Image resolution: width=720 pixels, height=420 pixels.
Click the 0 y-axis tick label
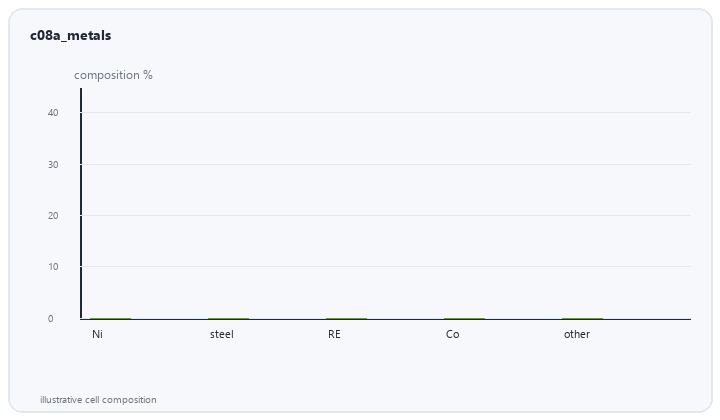[51, 319]
